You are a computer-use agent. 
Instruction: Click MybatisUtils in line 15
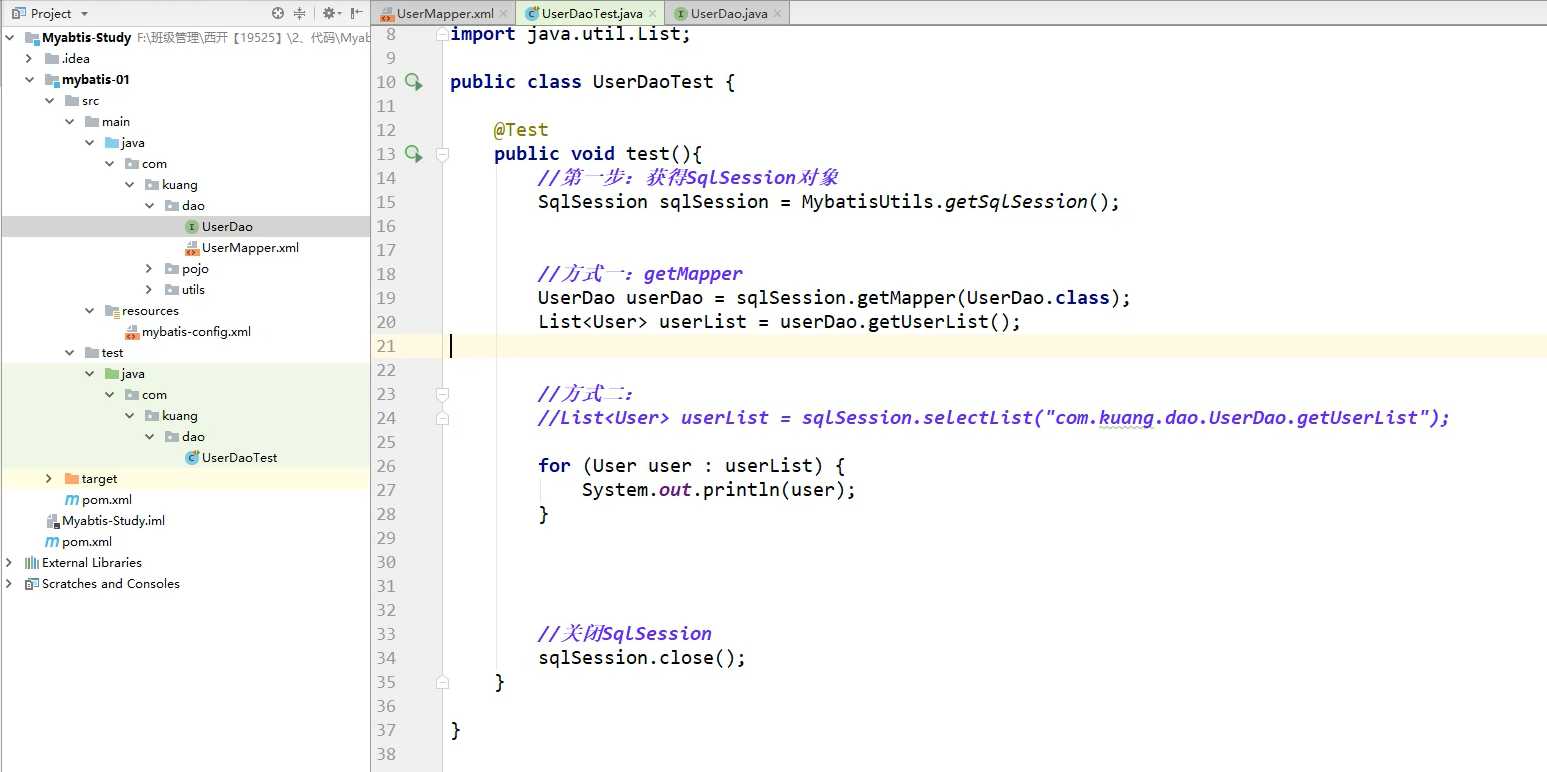pyautogui.click(x=867, y=202)
